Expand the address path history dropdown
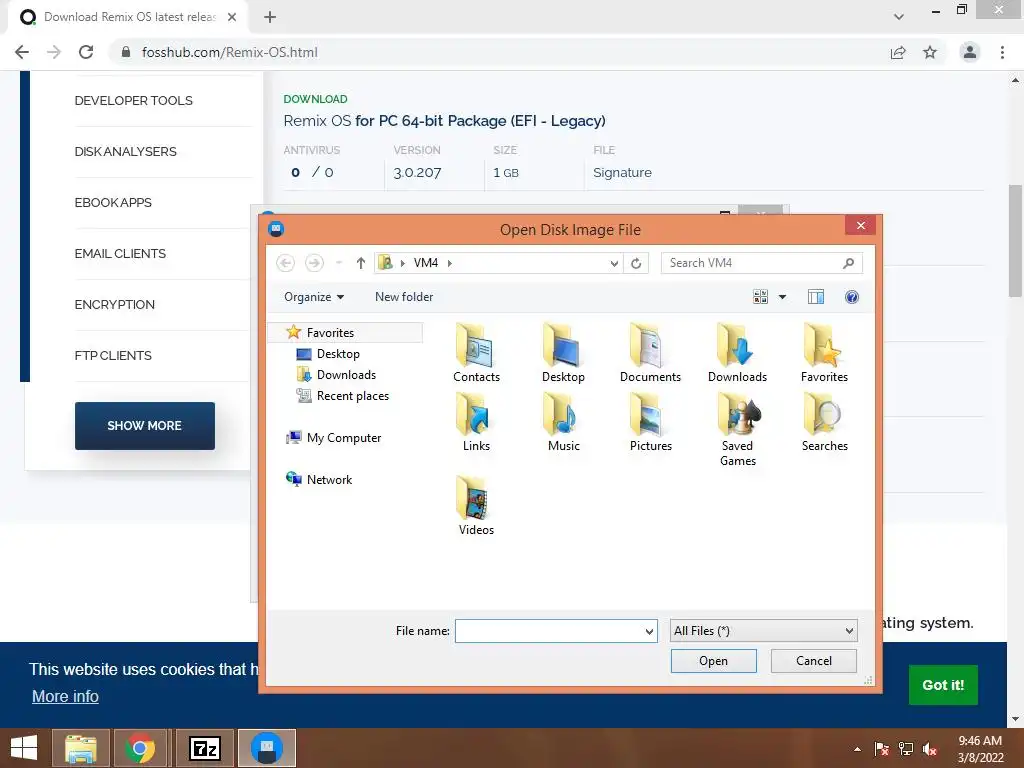This screenshot has height=768, width=1024. (614, 263)
